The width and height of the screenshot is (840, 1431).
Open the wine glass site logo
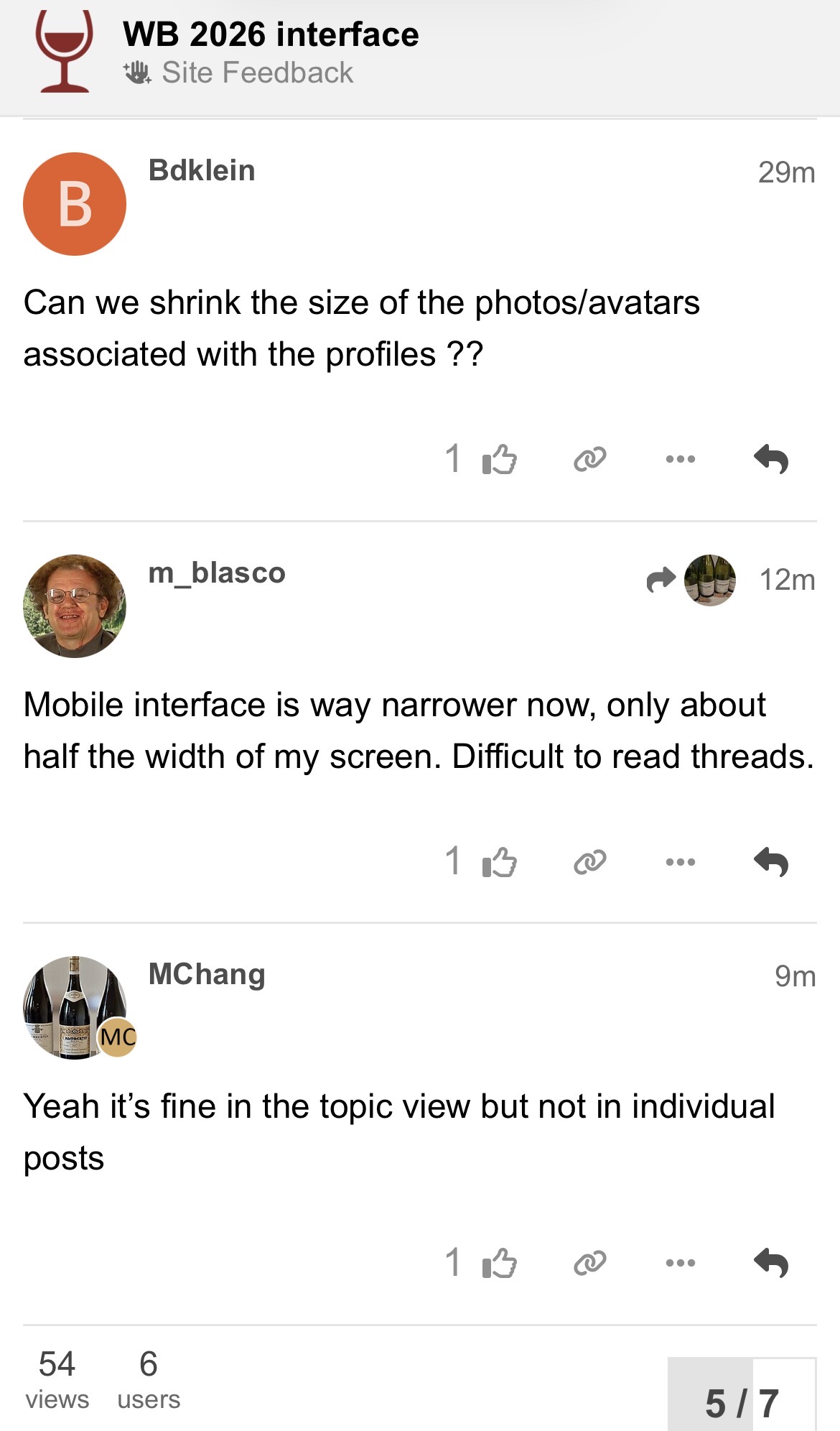65,52
